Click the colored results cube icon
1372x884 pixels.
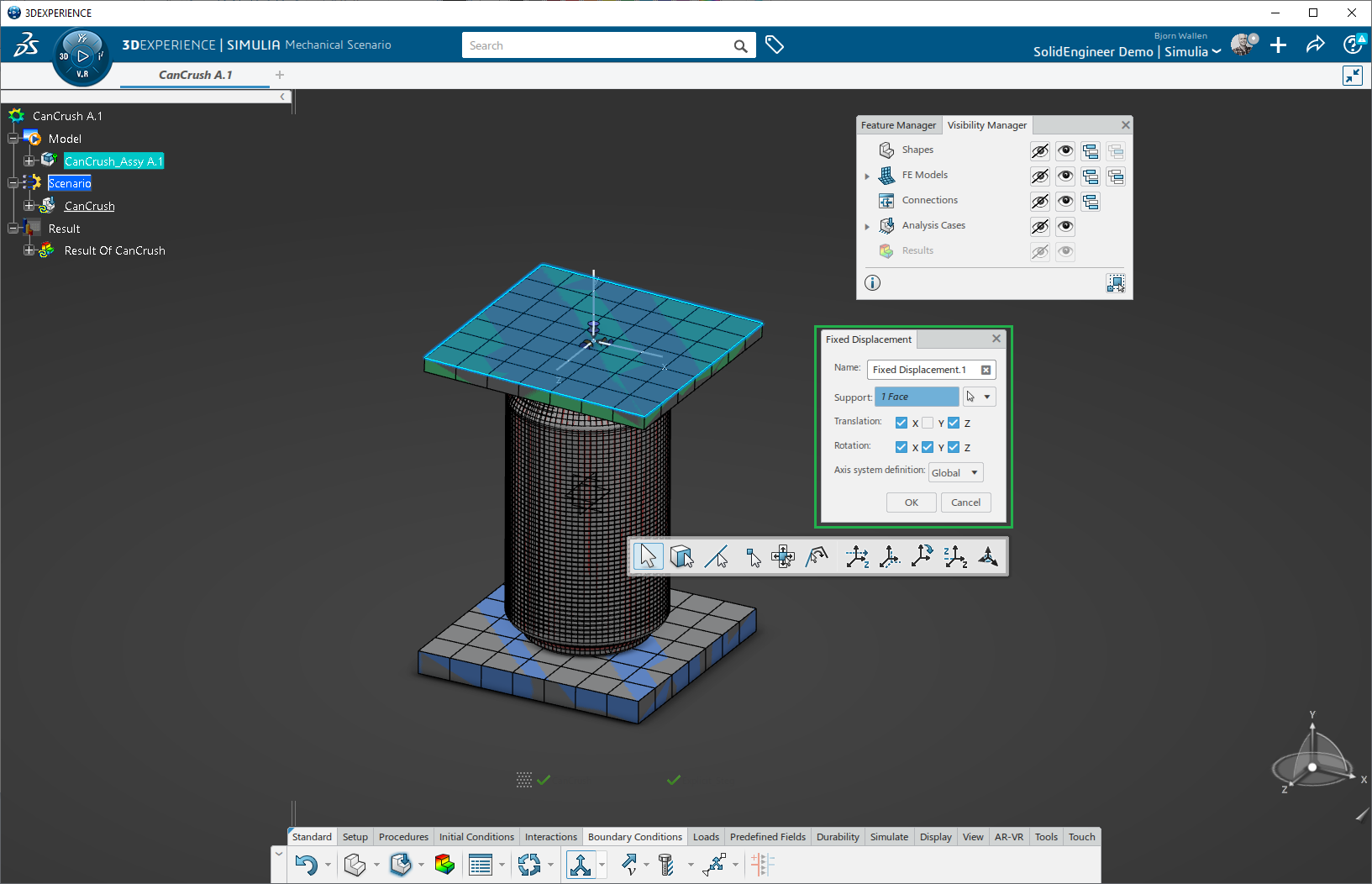point(444,865)
